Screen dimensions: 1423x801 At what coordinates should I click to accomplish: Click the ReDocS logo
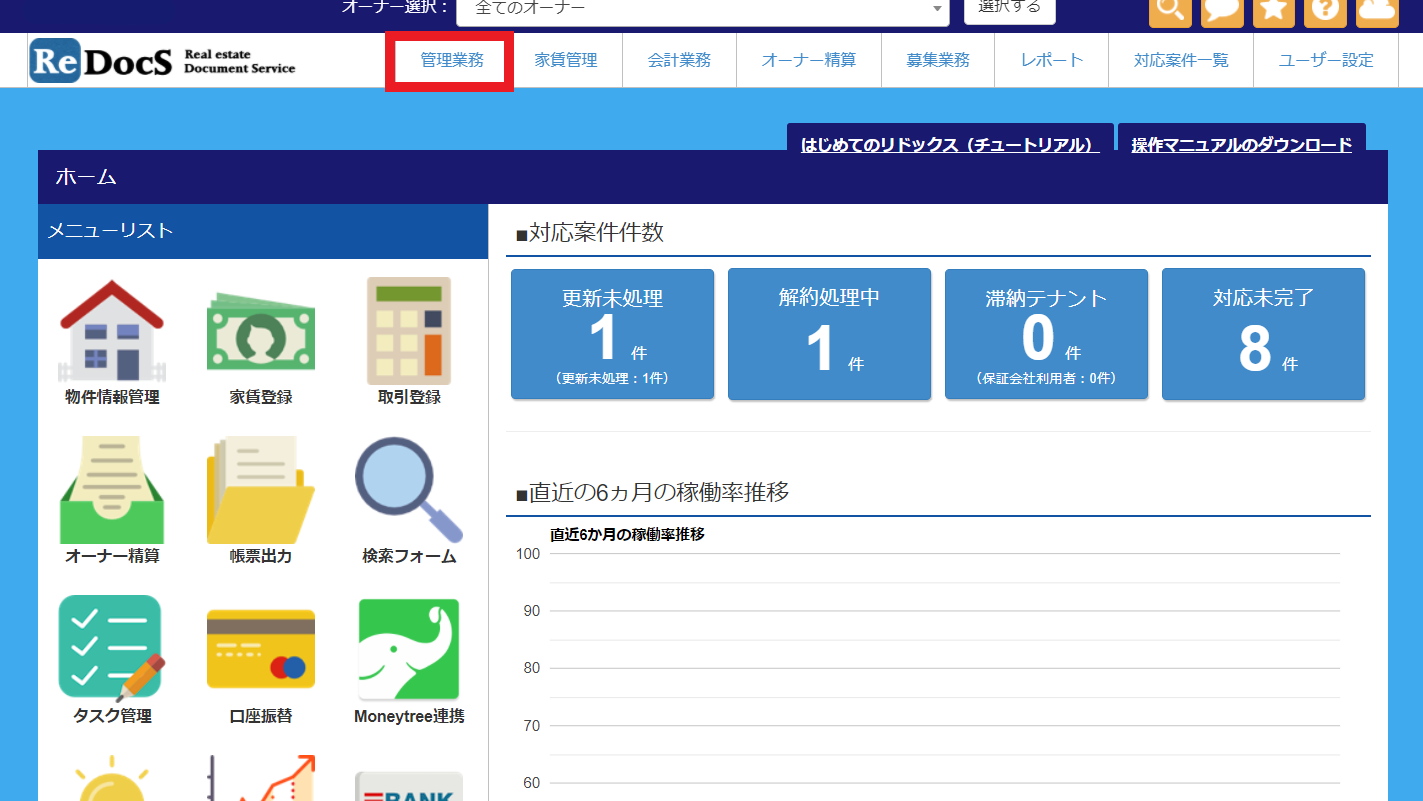pos(163,61)
